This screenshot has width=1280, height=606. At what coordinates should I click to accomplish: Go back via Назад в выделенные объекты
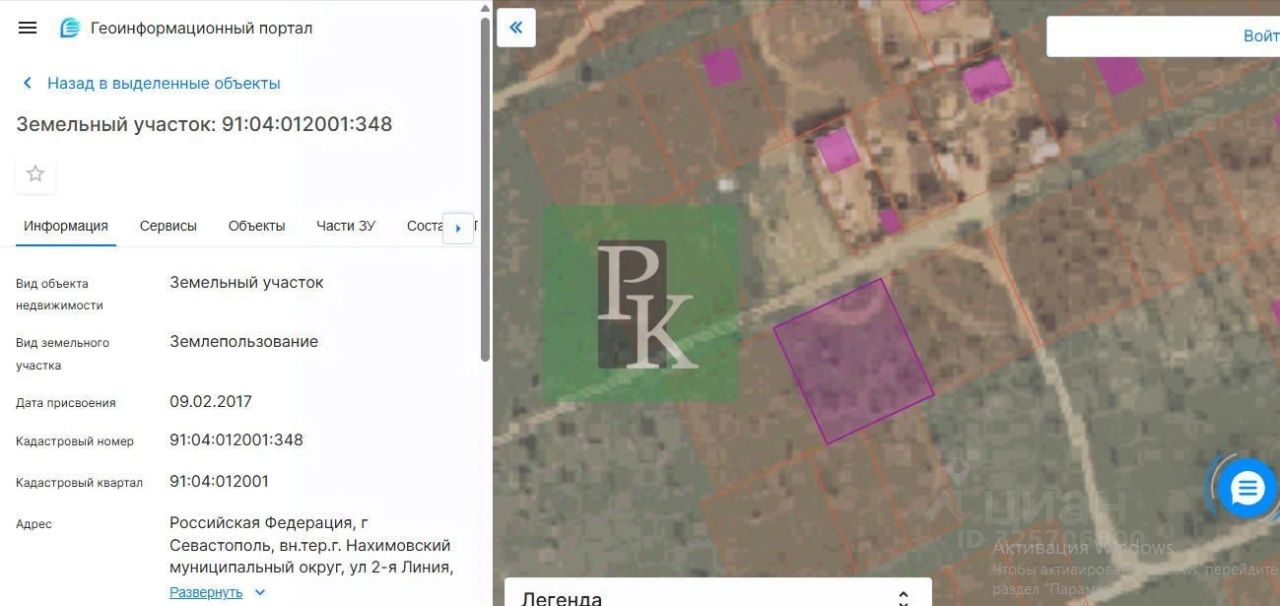coord(164,83)
